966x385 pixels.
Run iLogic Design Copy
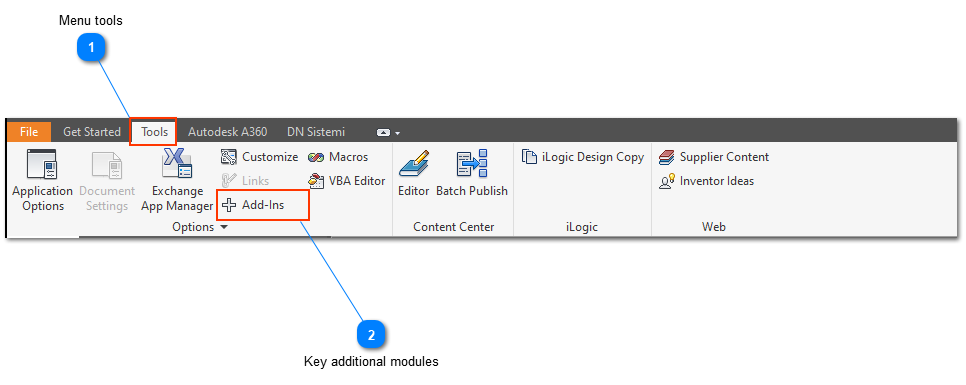[583, 157]
